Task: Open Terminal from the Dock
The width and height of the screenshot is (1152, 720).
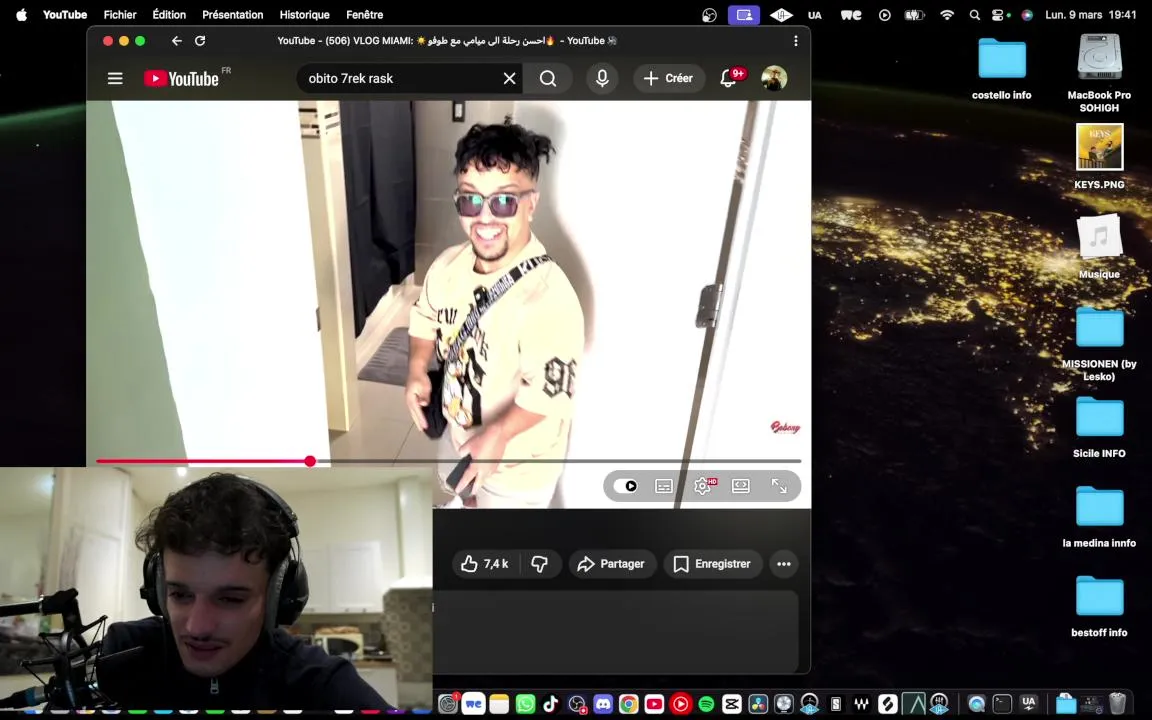Action: 1002,703
